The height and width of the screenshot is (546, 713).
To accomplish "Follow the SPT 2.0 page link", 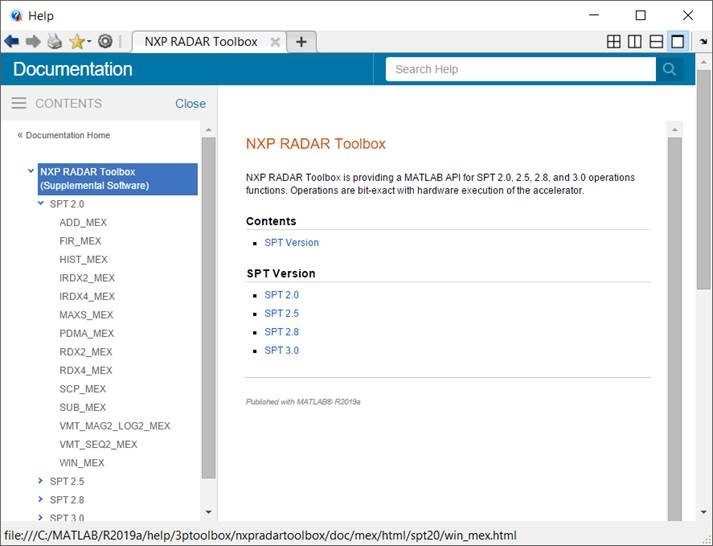I will click(281, 295).
